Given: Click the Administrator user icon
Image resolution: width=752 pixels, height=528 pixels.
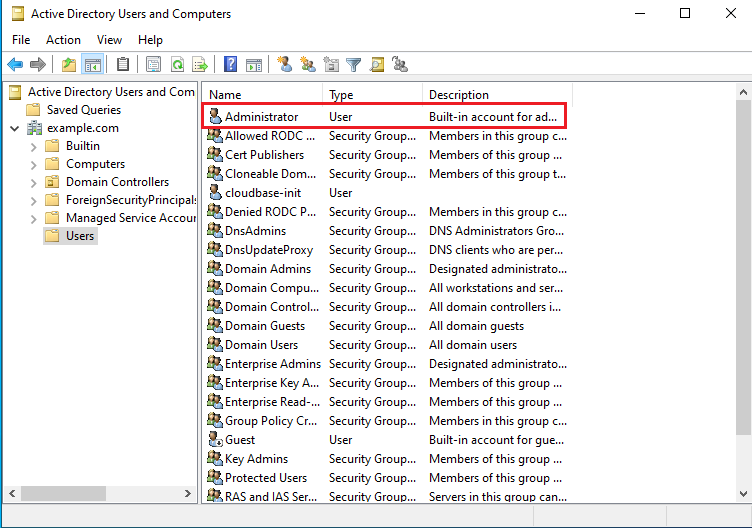Looking at the screenshot, I should tap(216, 116).
